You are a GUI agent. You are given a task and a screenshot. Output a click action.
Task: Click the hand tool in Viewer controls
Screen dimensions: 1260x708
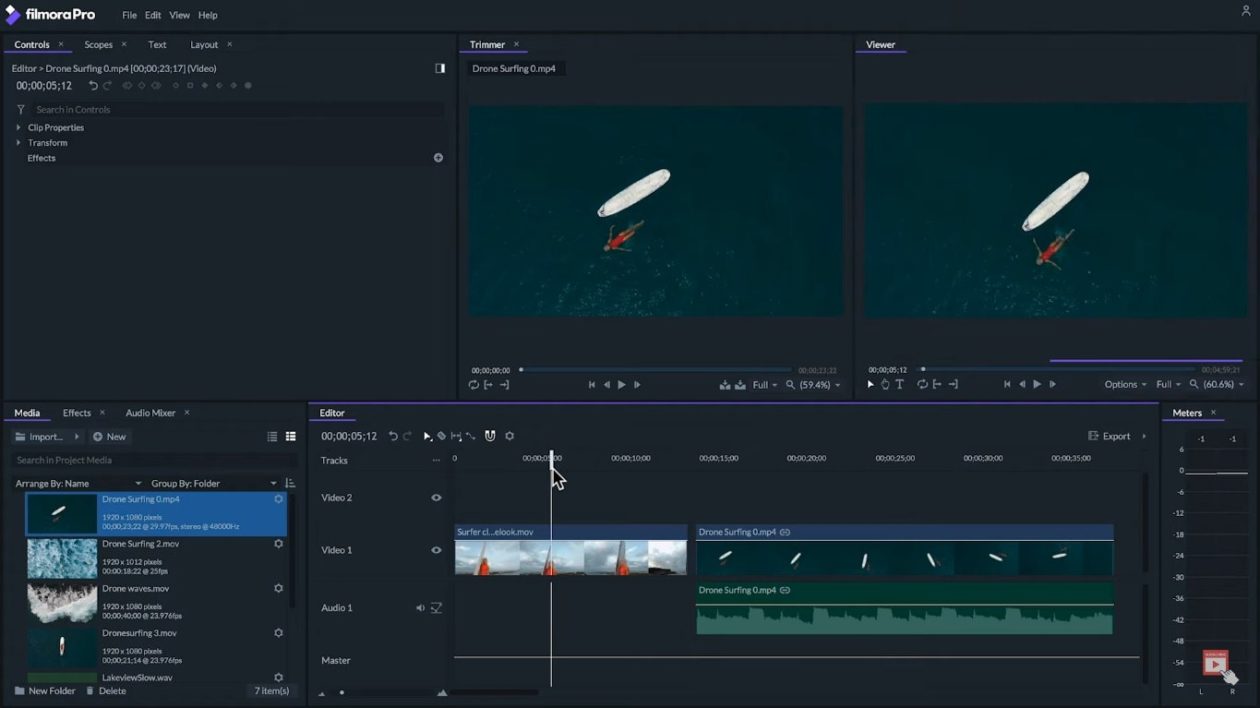[x=885, y=384]
